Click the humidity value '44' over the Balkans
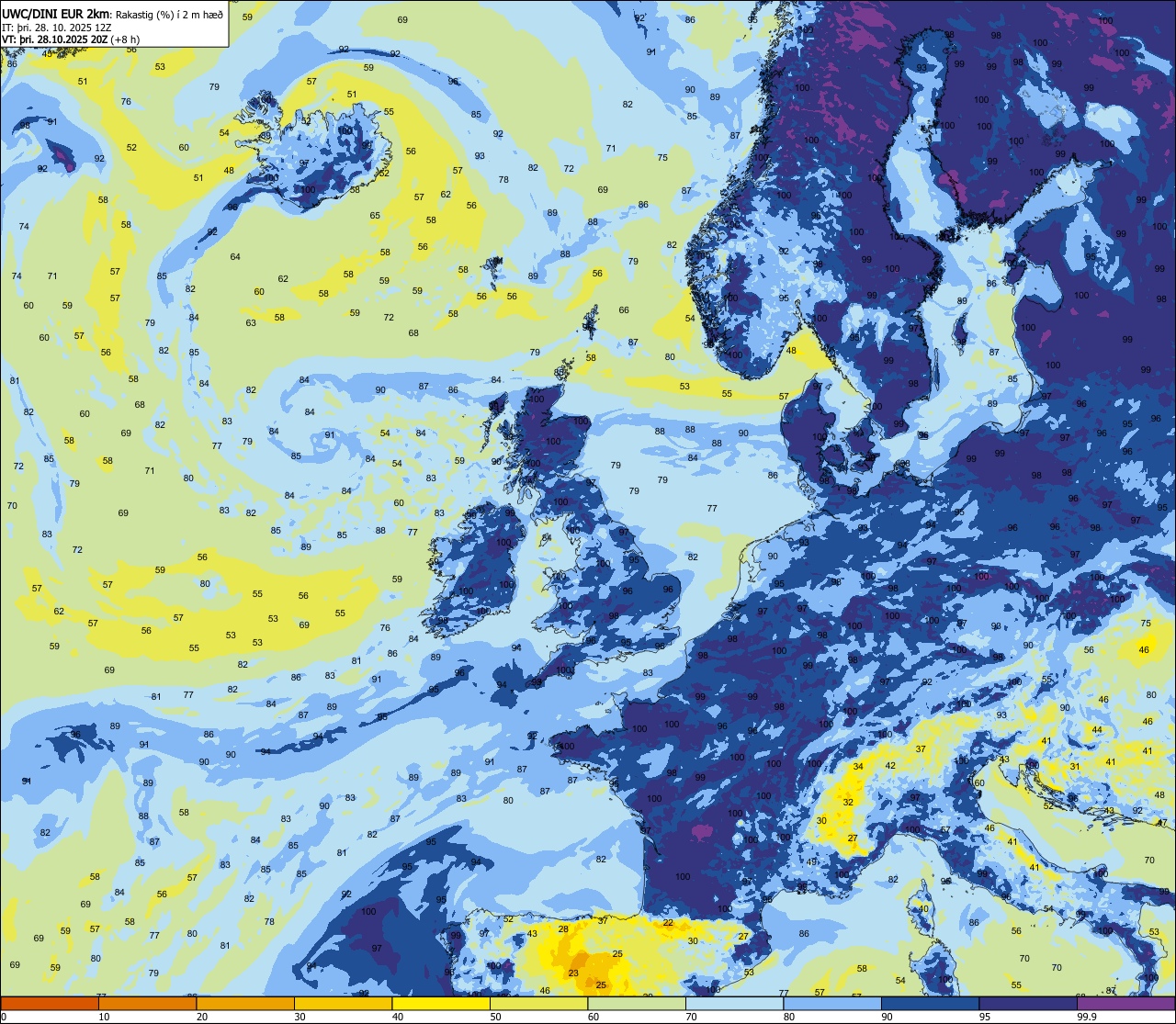1176x1024 pixels. click(1097, 730)
